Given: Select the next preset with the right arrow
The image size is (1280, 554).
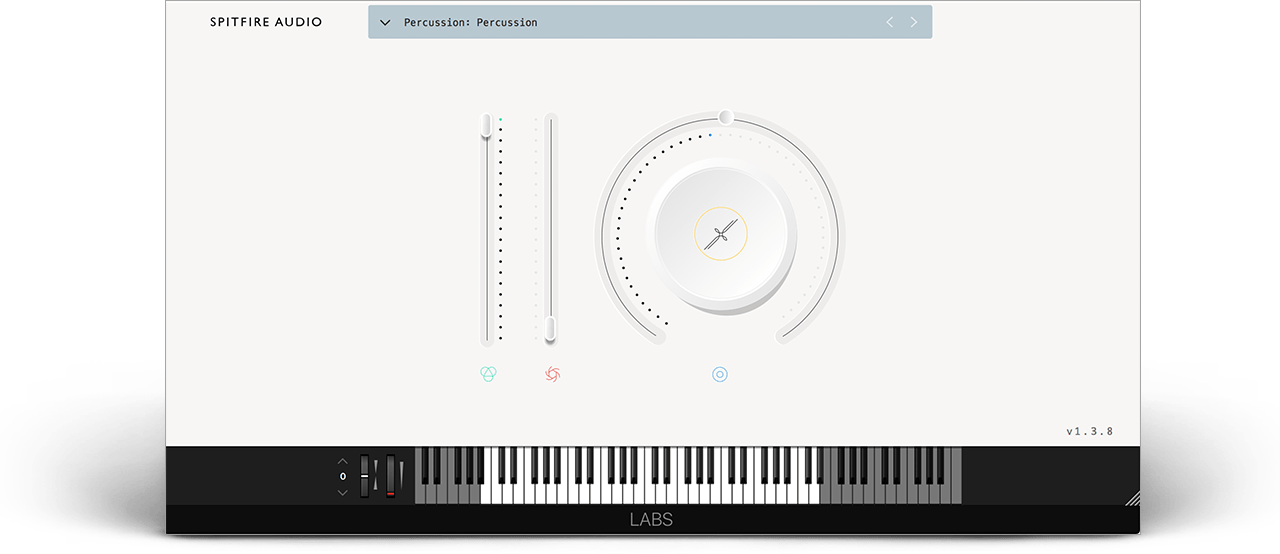Looking at the screenshot, I should tap(914, 22).
